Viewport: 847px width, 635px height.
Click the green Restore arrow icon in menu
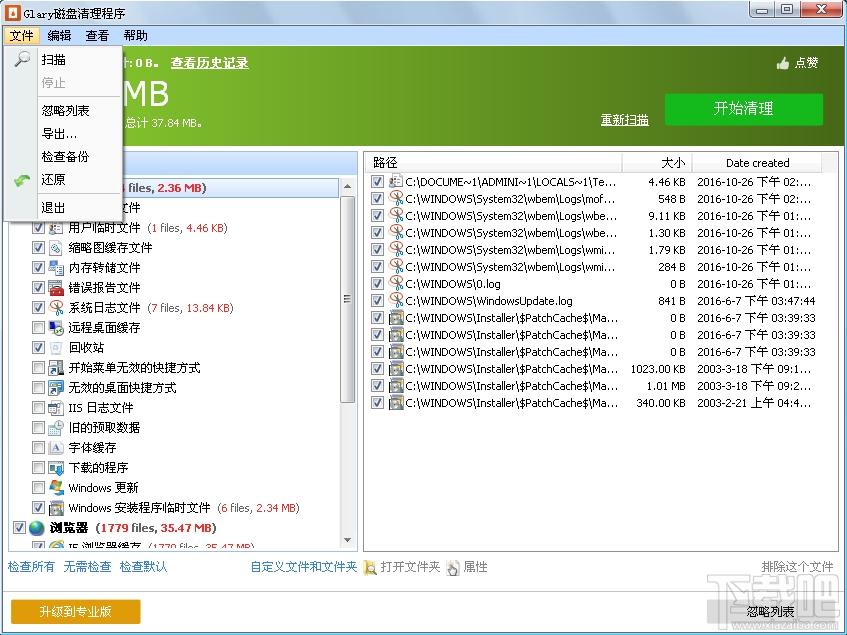point(22,180)
